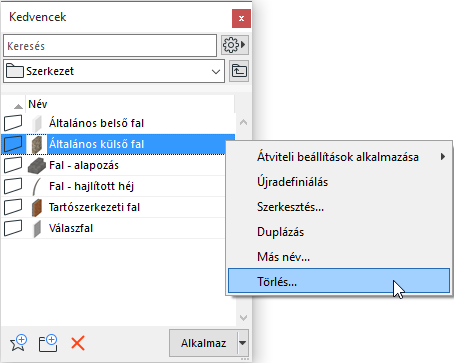The image size is (454, 363).
Task: Click the list scrollbar up arrow
Action: coord(243,122)
